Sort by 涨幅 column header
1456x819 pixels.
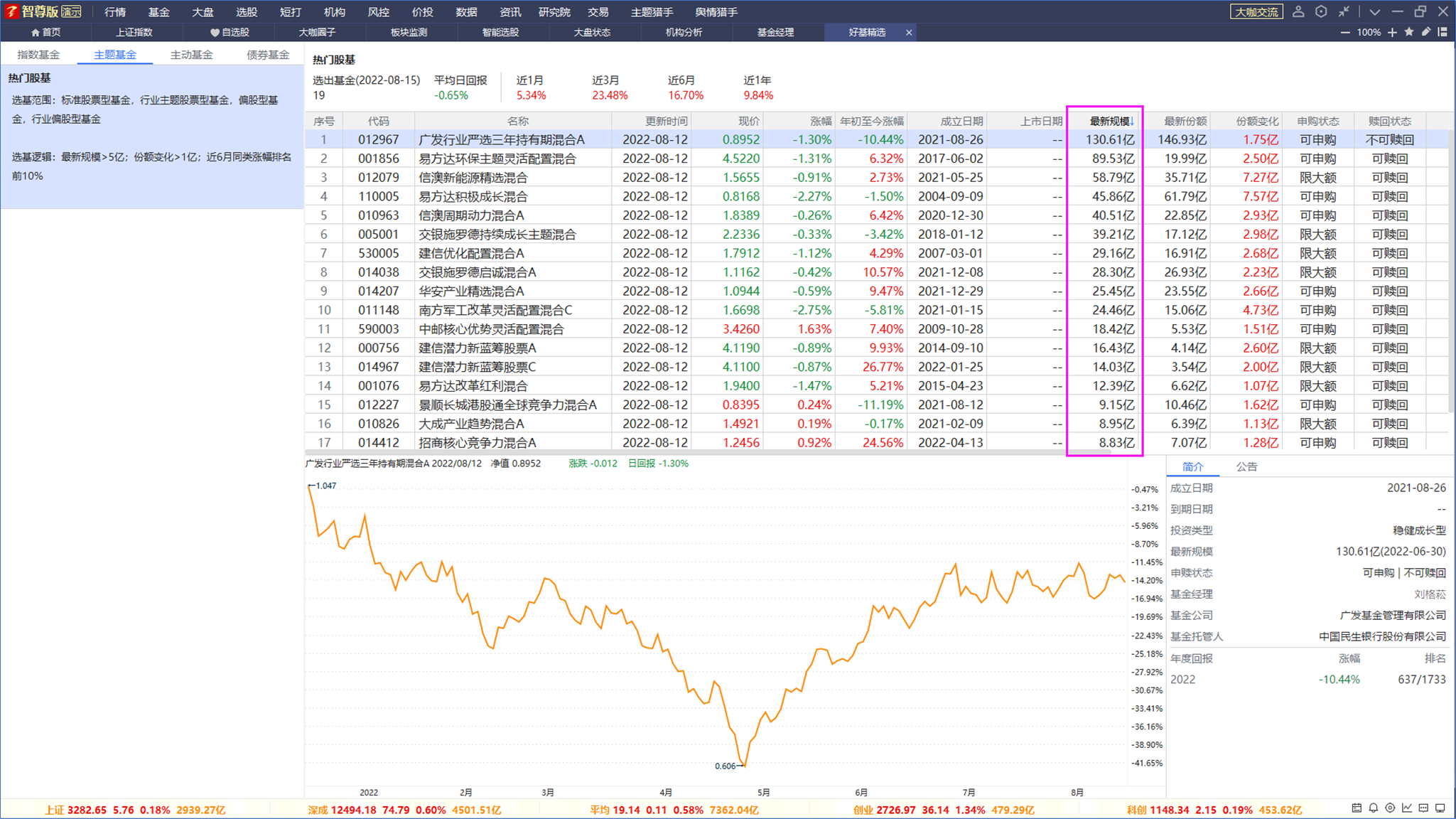click(x=821, y=122)
